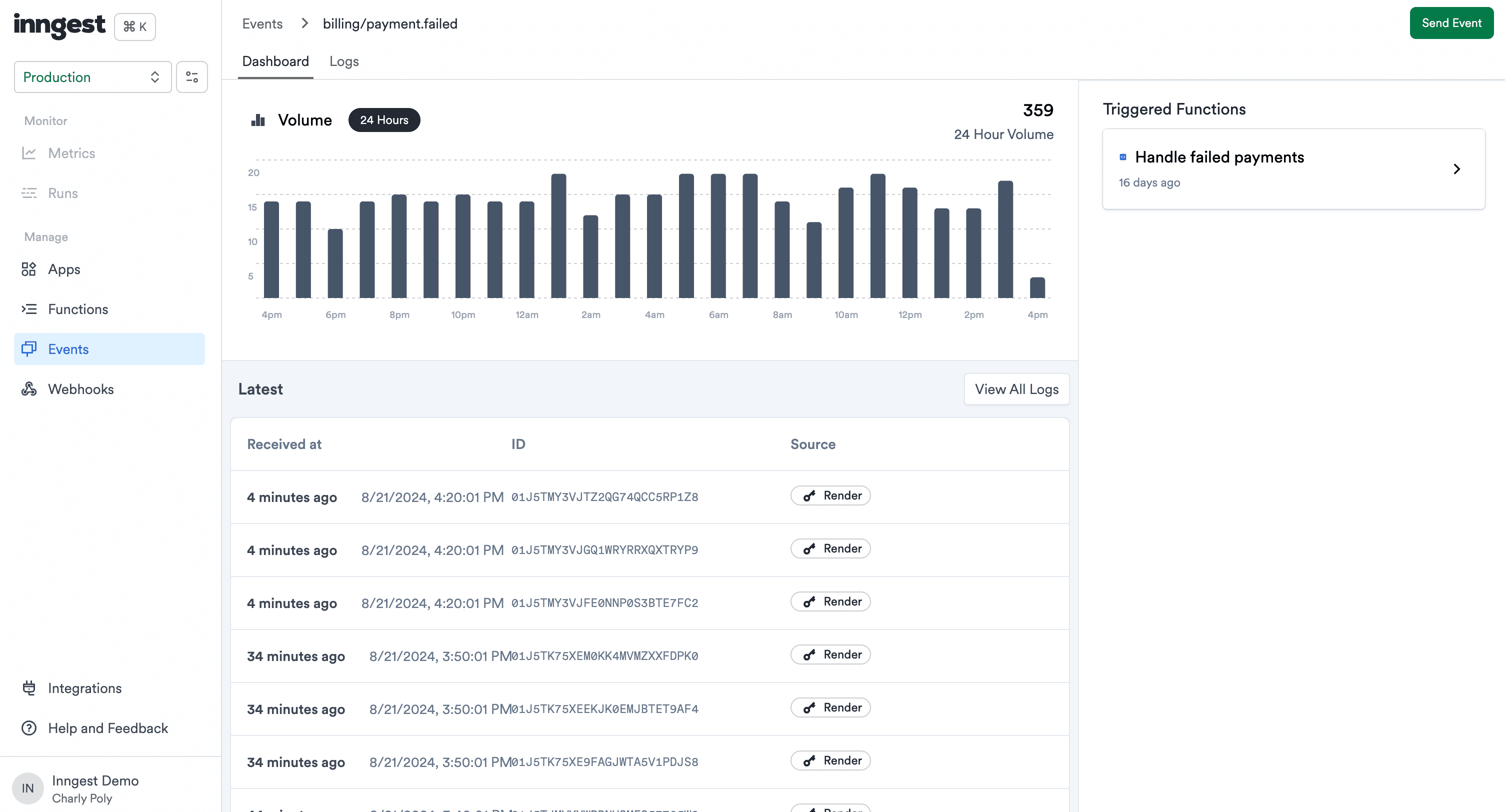
Task: Select the Dashboard tab
Action: 275,61
